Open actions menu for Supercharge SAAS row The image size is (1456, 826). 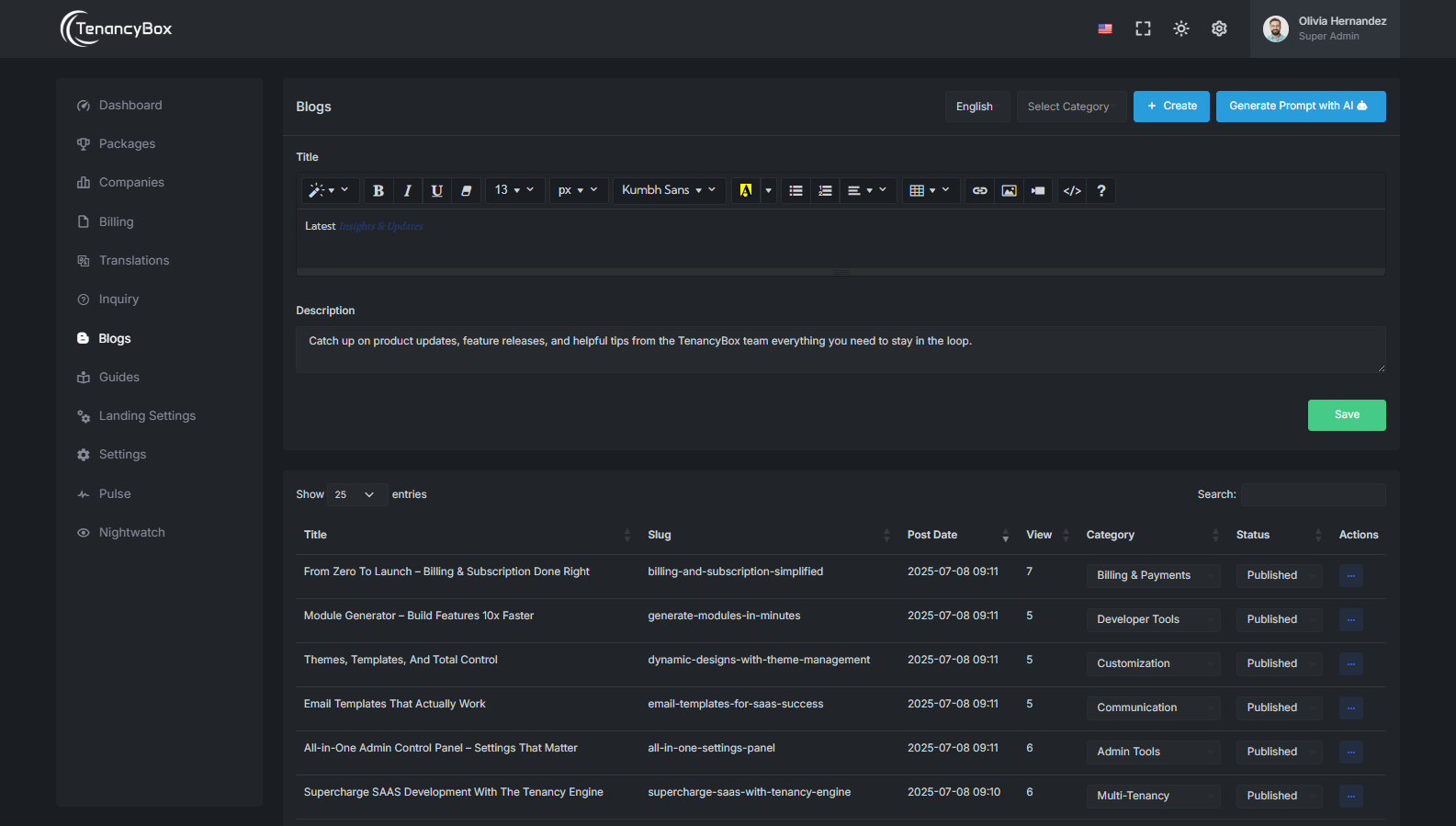click(x=1350, y=797)
